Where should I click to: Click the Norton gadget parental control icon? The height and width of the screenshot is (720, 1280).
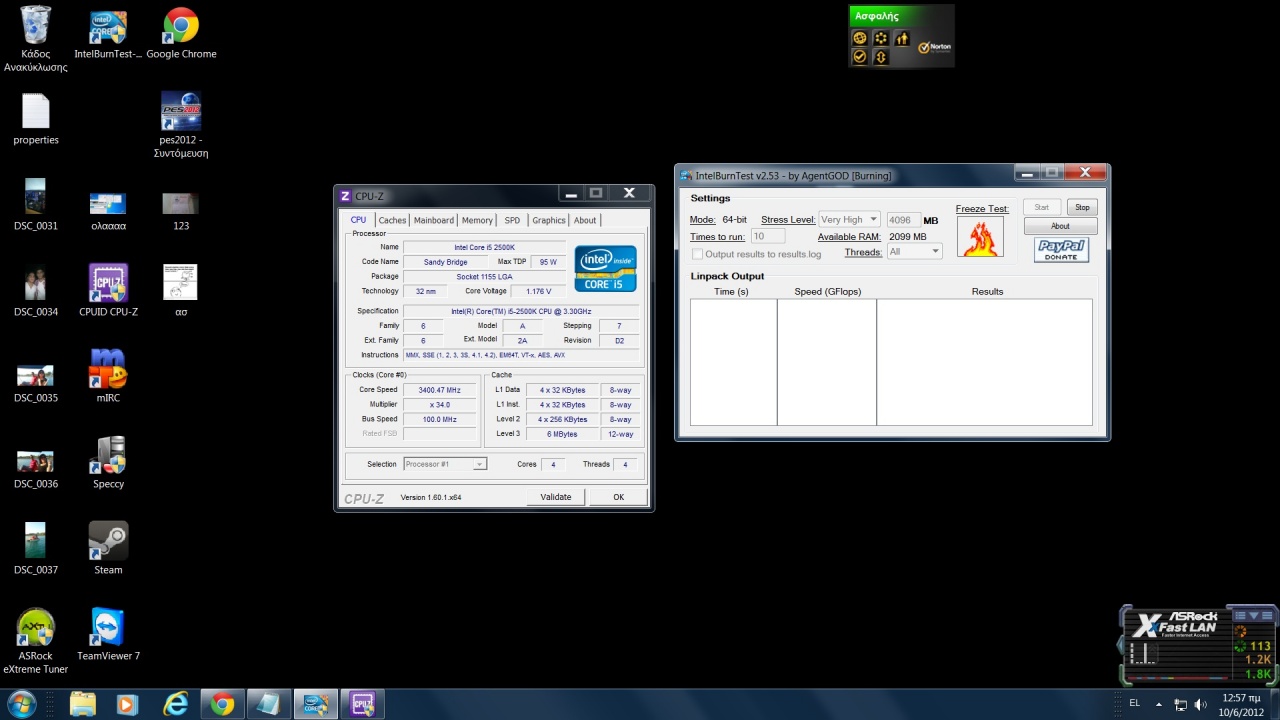902,38
